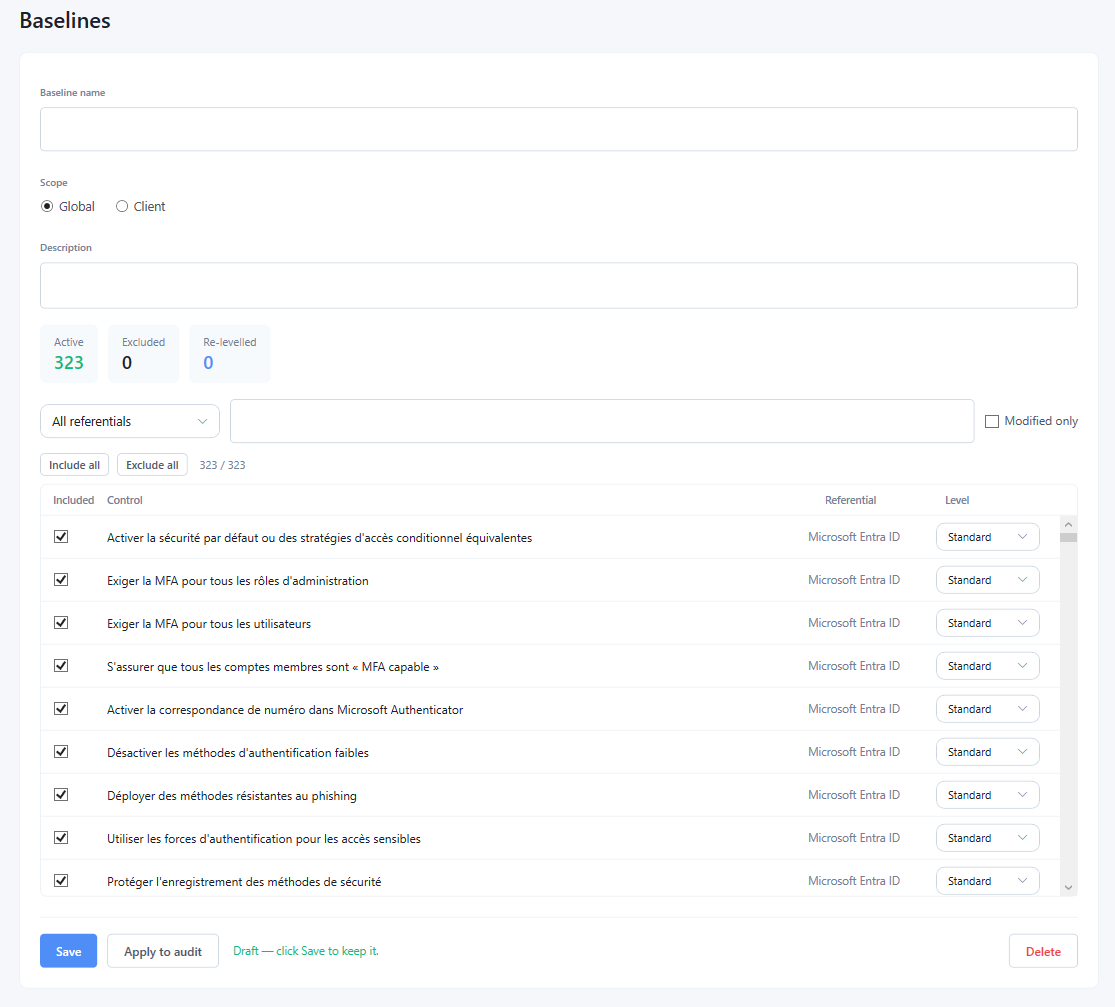Uncheck 'S'assurer que tous les comptes membres' control

pos(61,666)
